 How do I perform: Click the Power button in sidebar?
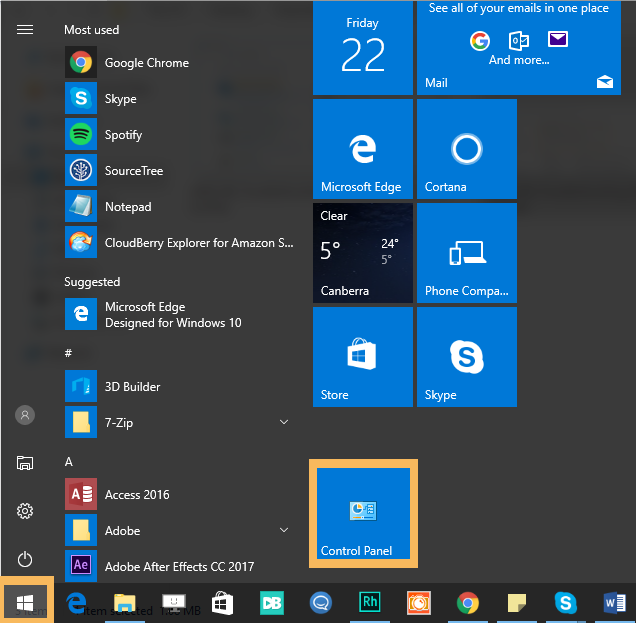point(25,559)
